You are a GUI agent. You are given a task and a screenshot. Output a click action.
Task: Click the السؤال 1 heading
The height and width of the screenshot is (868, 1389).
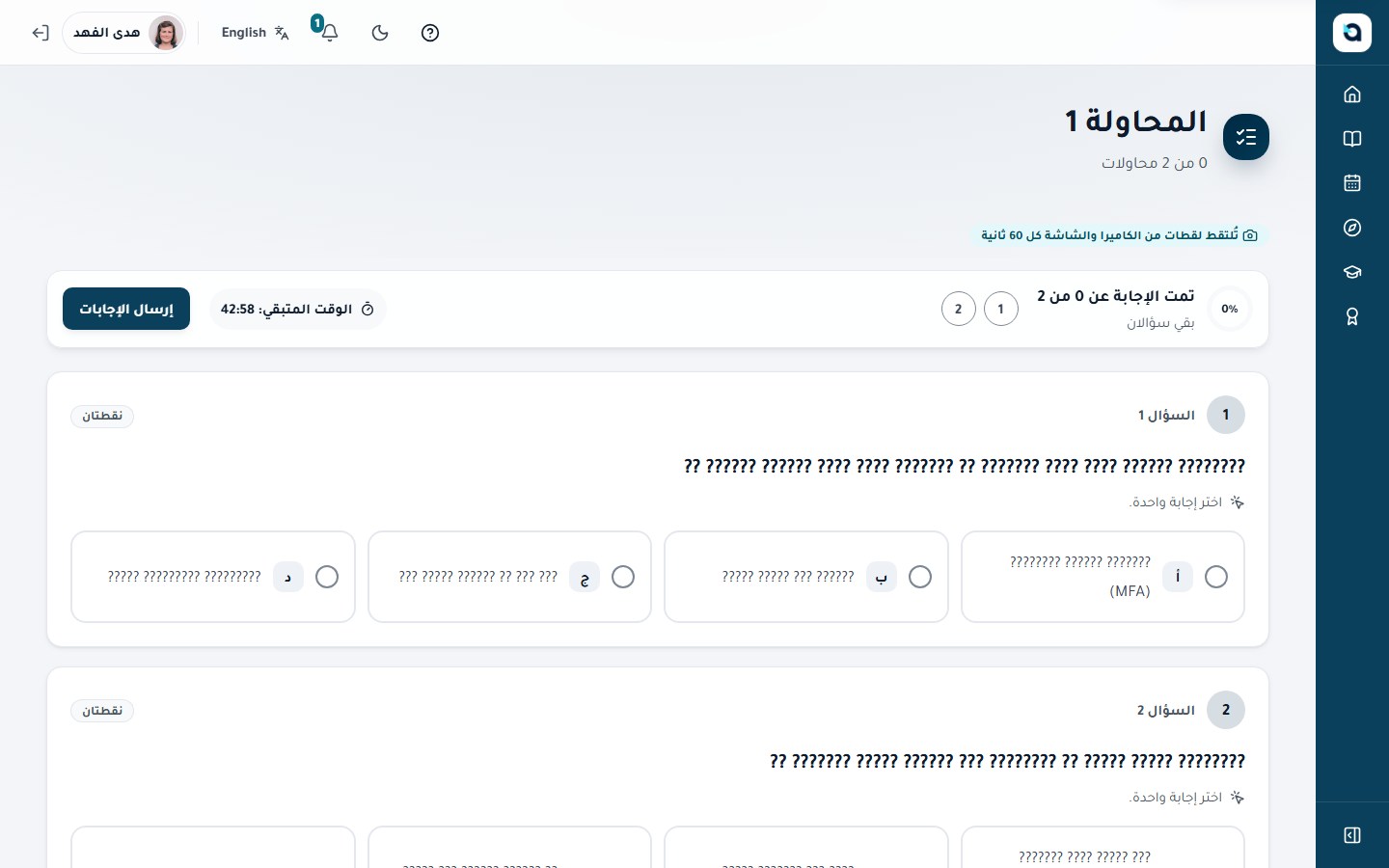[1166, 416]
